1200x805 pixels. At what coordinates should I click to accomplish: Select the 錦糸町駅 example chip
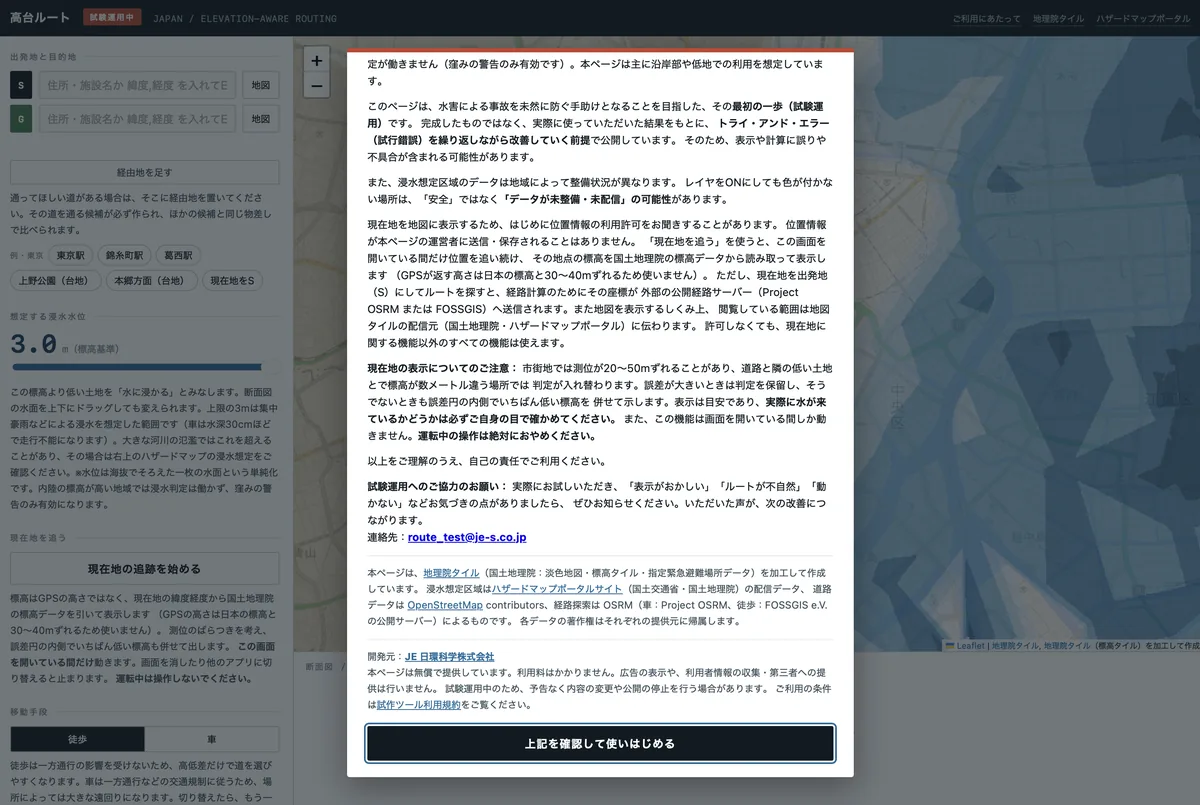pos(125,255)
